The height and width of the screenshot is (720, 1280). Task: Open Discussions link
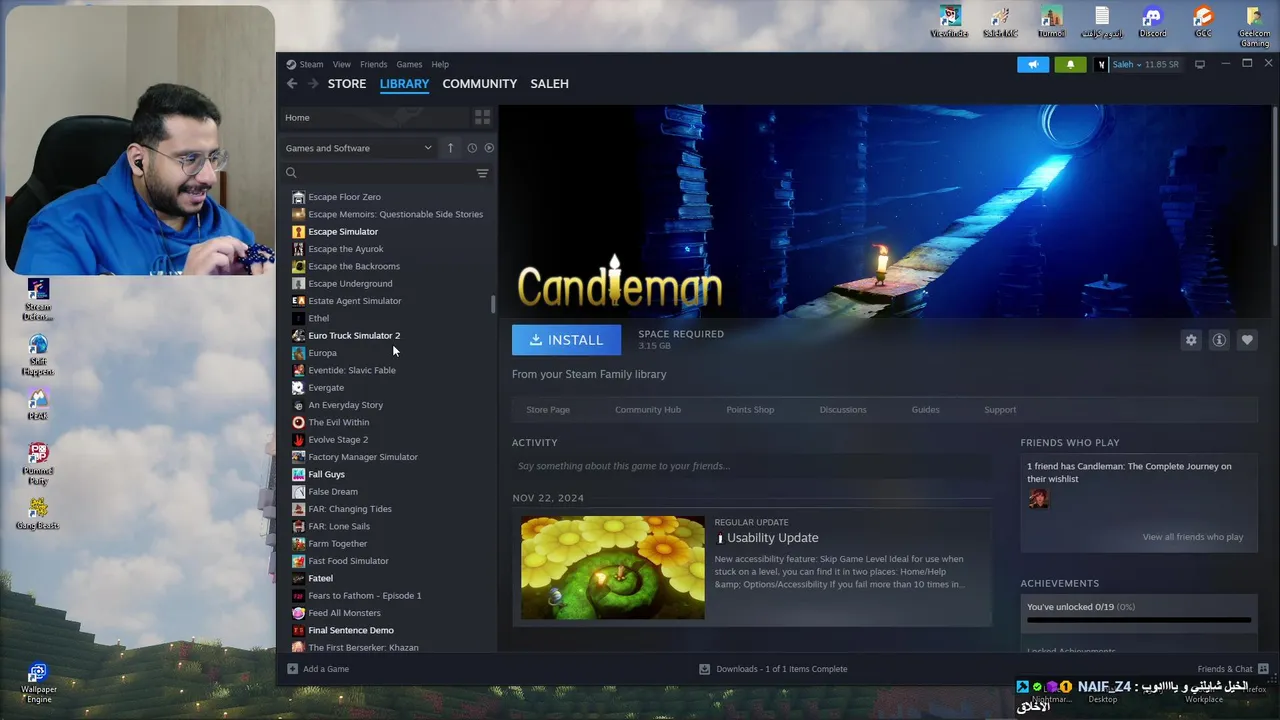843,409
